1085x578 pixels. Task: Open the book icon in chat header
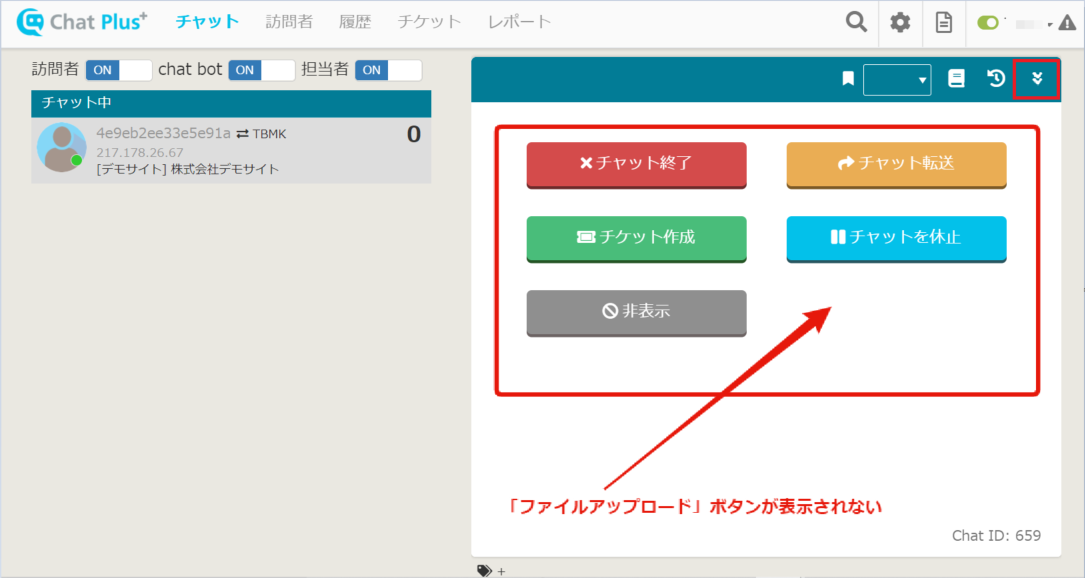point(956,79)
